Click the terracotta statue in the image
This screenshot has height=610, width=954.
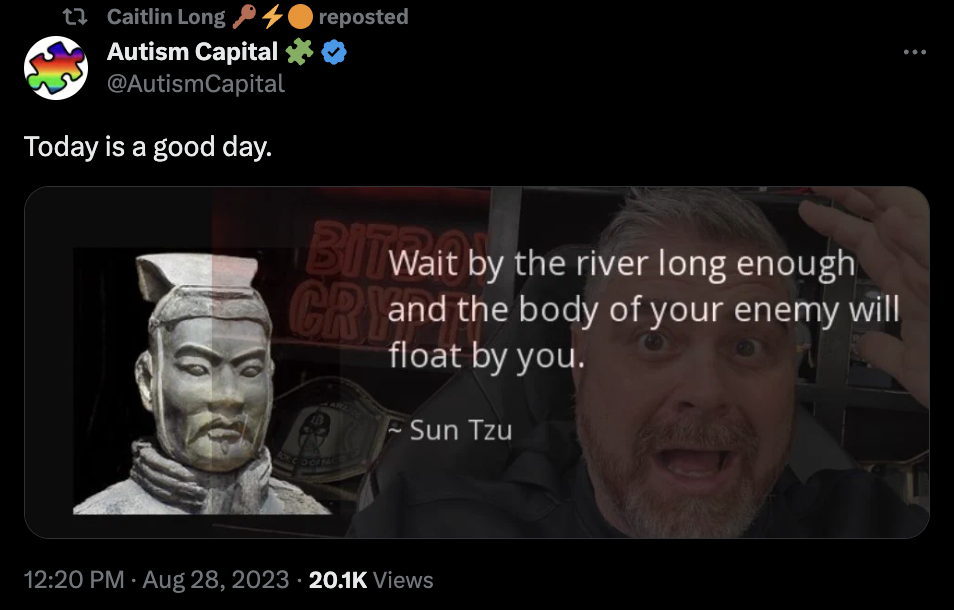click(203, 384)
